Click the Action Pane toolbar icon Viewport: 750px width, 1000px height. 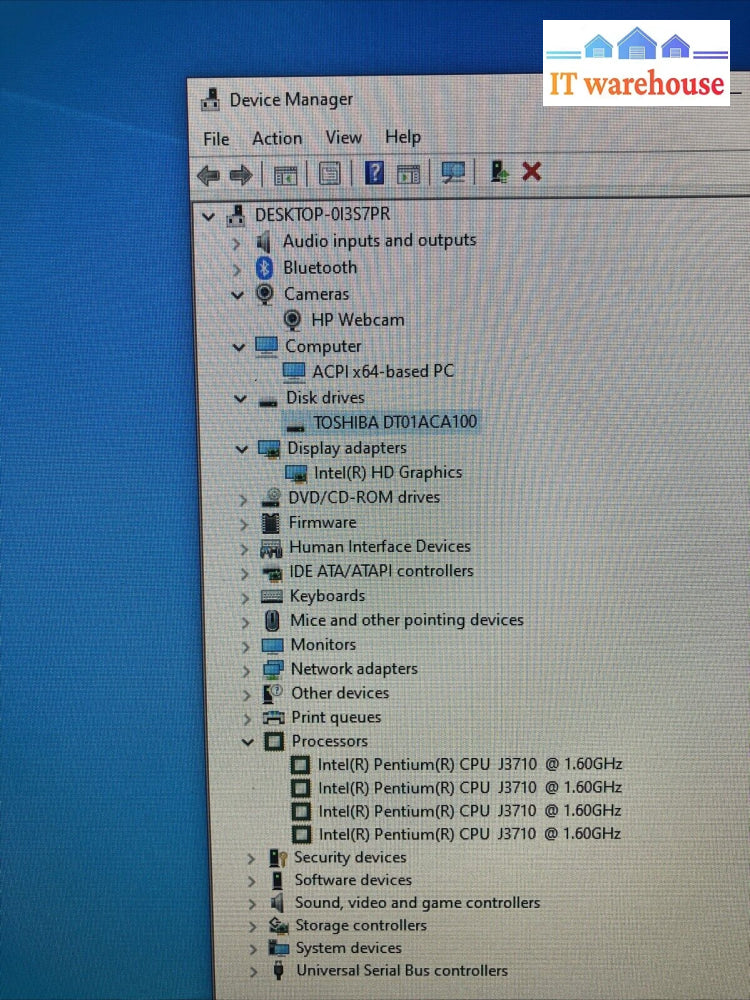[409, 173]
